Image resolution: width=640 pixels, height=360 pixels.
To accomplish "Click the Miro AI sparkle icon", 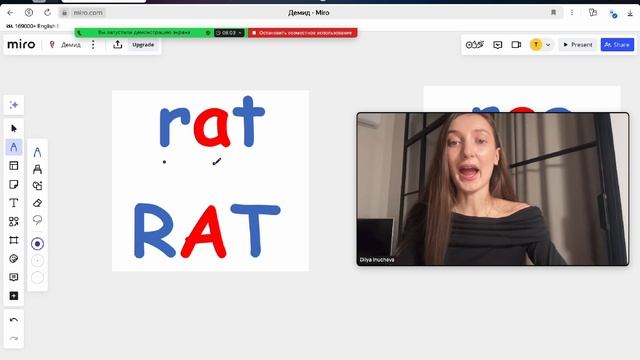I will tap(13, 105).
